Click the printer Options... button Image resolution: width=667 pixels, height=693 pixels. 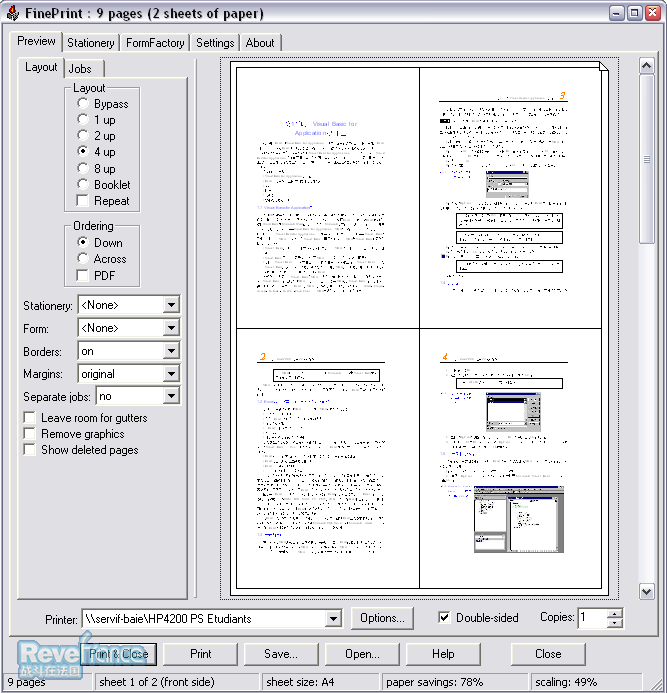point(381,618)
